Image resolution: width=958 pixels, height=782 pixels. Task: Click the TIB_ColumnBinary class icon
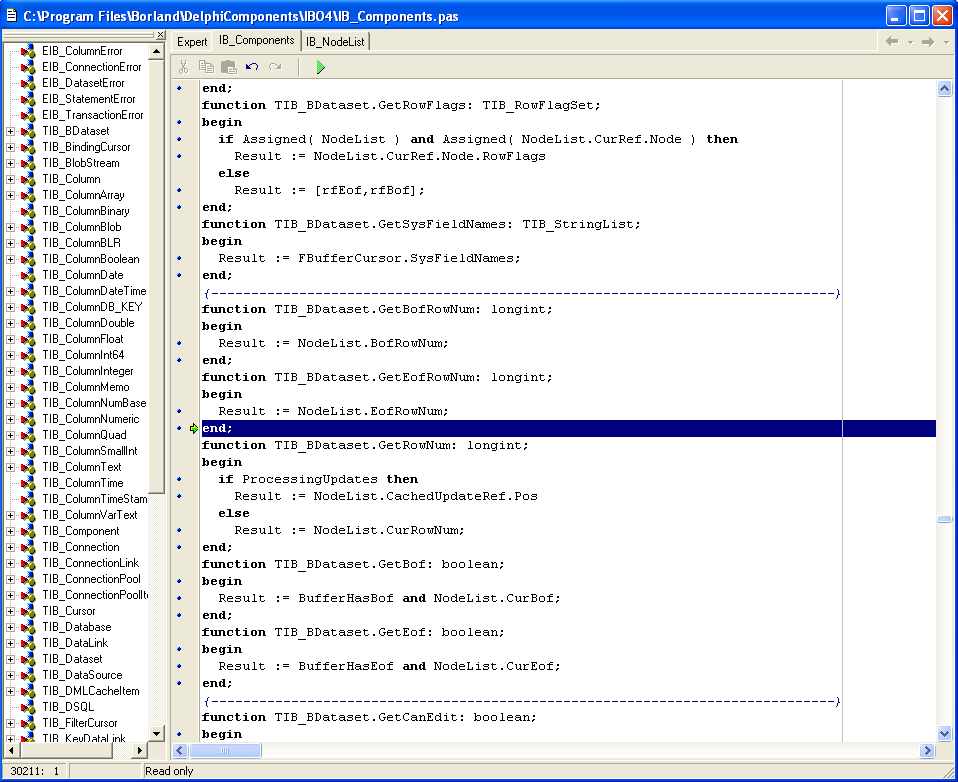(28, 211)
